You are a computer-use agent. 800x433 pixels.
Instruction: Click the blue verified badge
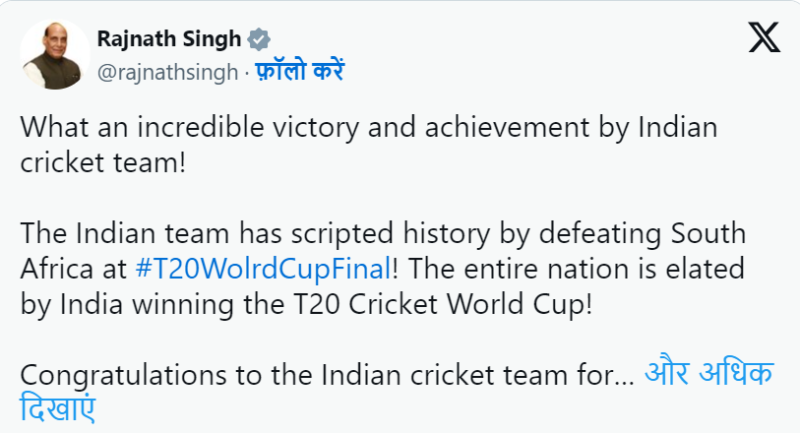point(259,40)
